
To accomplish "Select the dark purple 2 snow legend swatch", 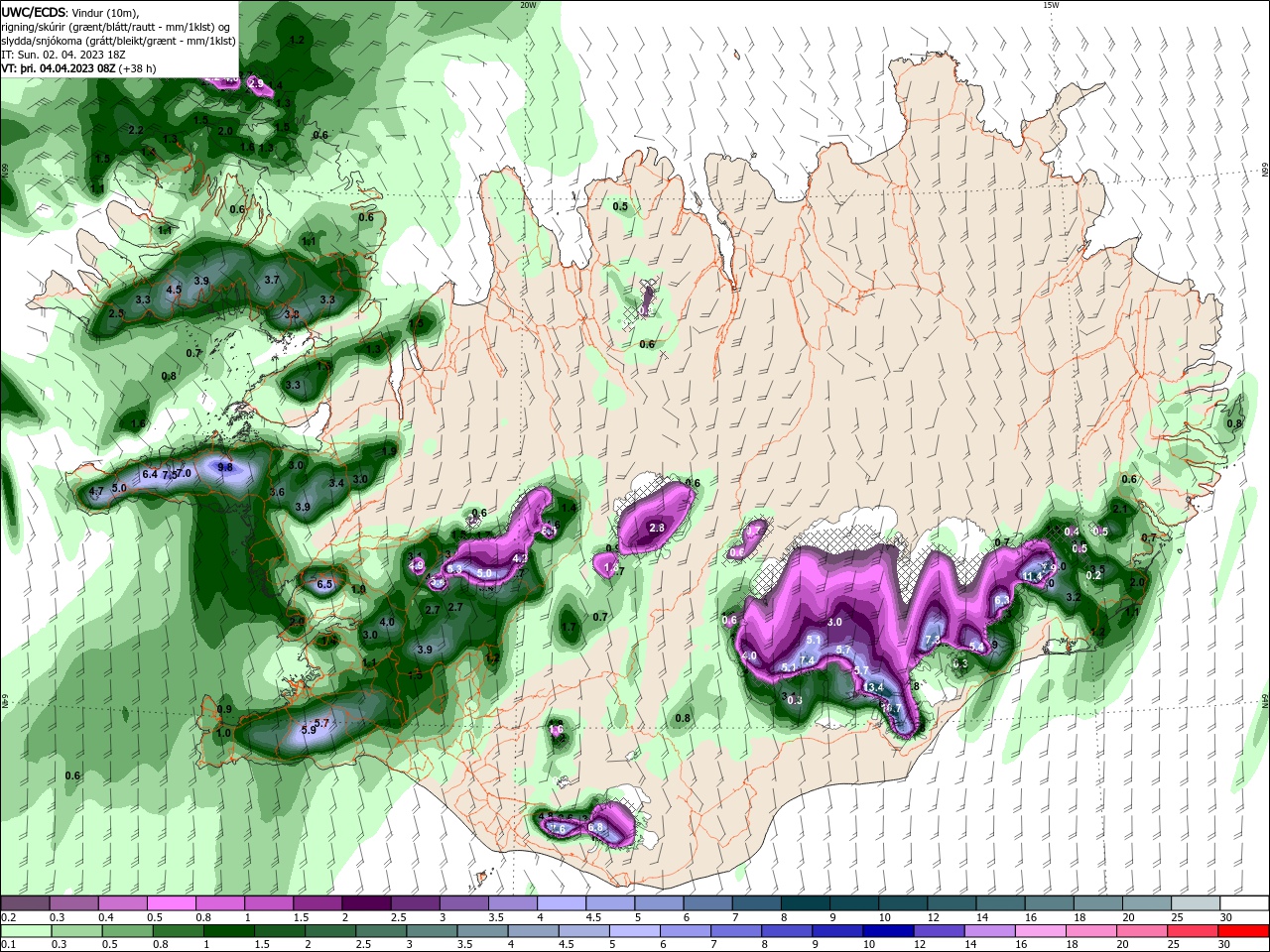I will [x=366, y=903].
